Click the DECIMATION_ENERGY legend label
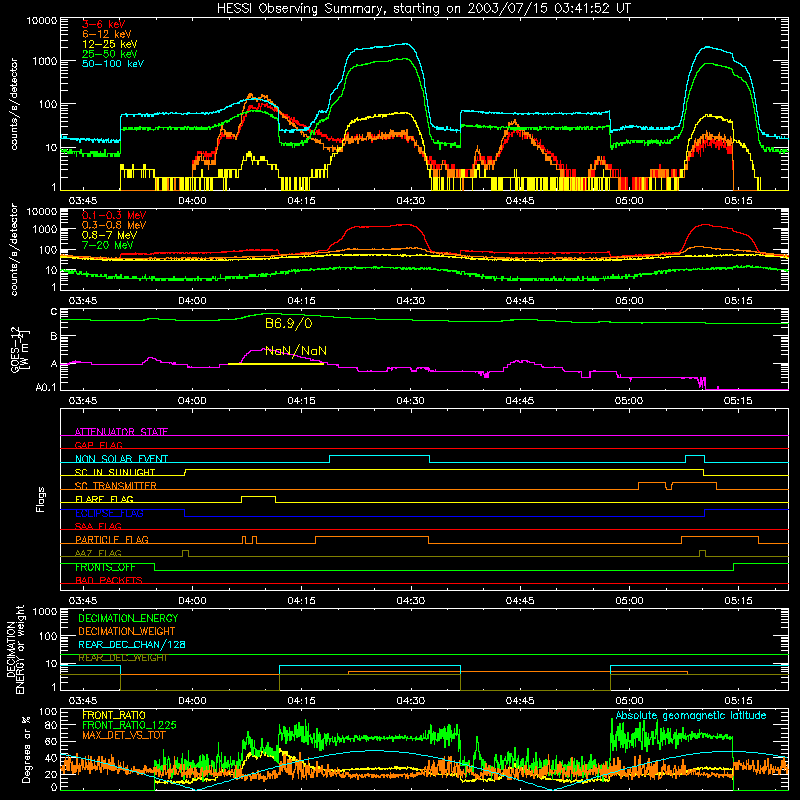The width and height of the screenshot is (800, 800). [128, 618]
